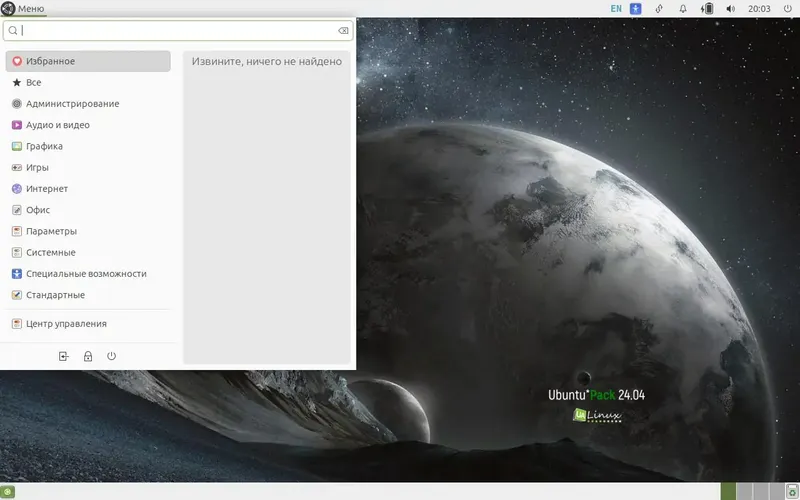The width and height of the screenshot is (800, 500).
Task: Toggle the Меню button on top panel
Action: tap(23, 9)
